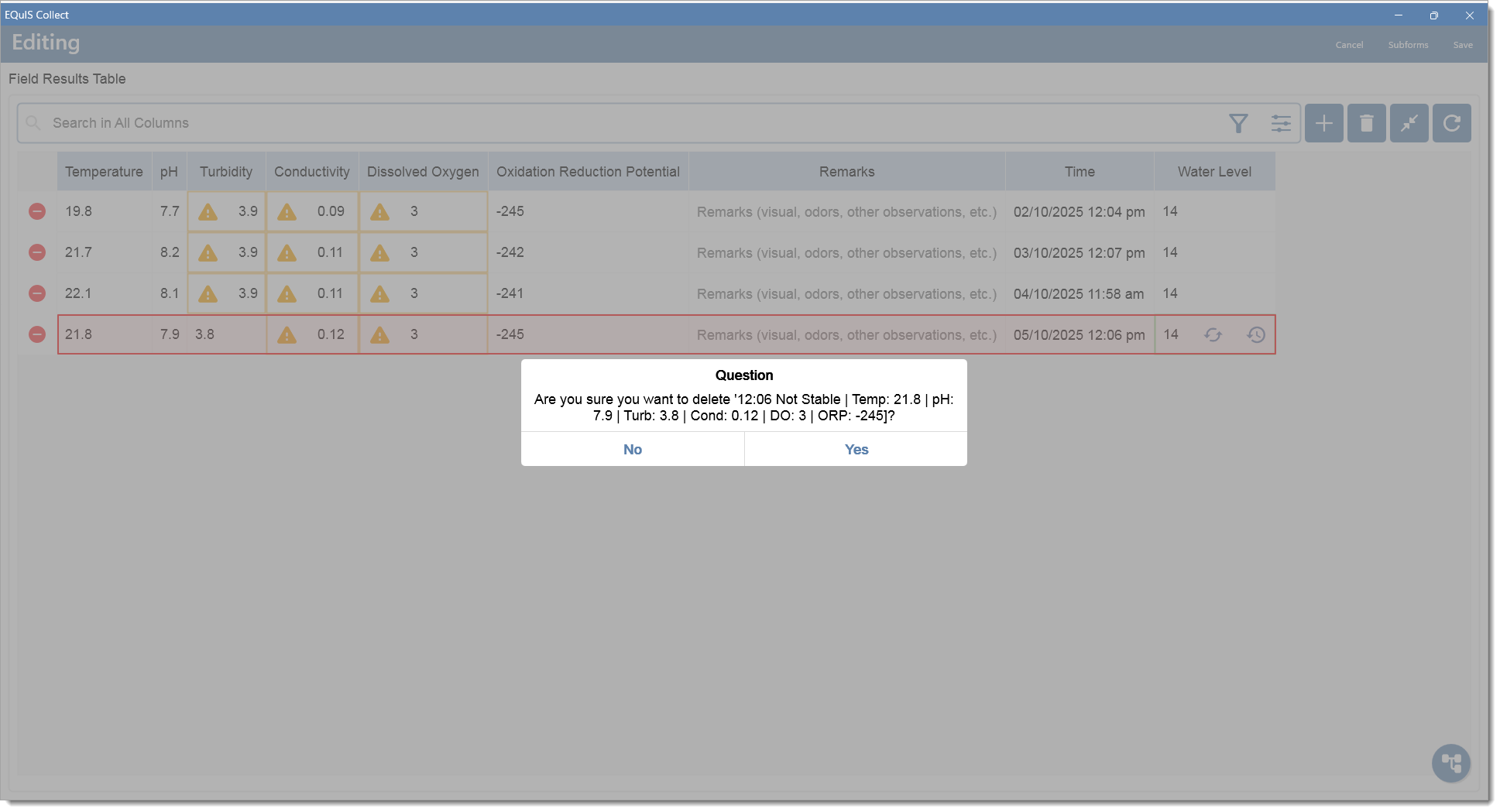Click the pH value 8.2
The image size is (1500, 812).
(170, 252)
